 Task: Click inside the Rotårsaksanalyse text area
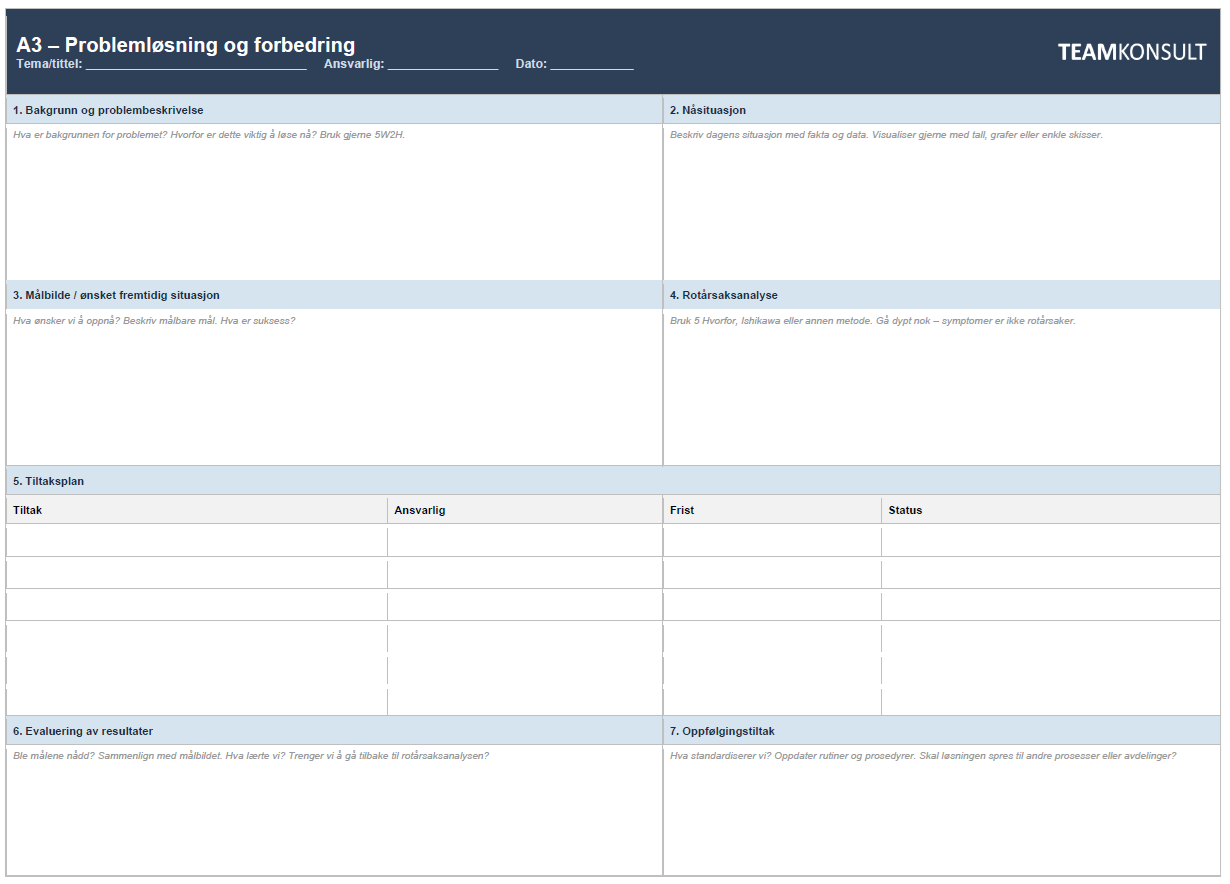pos(940,395)
